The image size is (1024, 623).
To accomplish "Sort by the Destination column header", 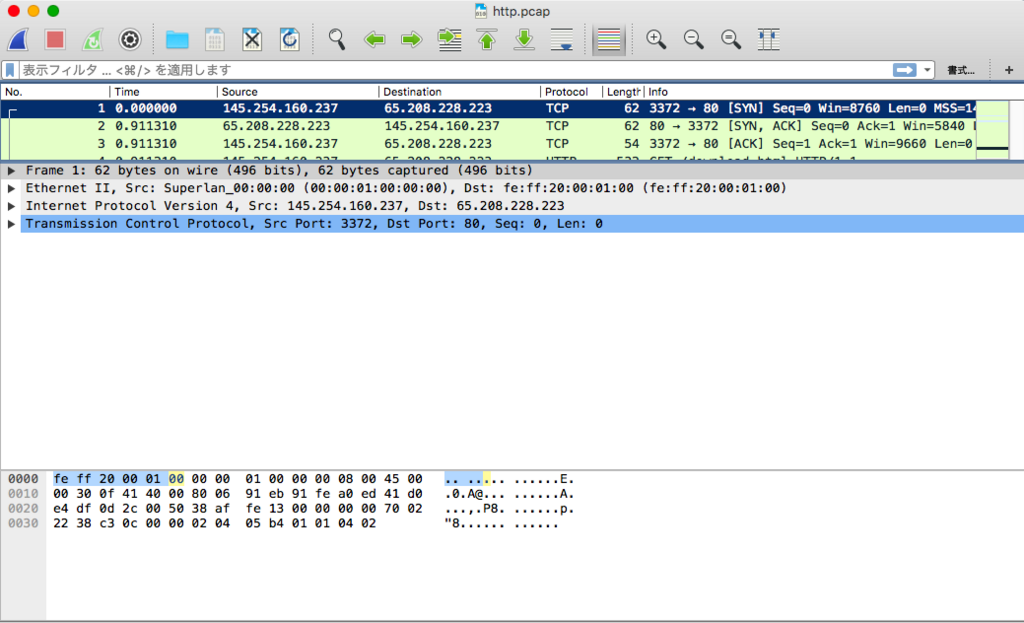I will pyautogui.click(x=459, y=92).
